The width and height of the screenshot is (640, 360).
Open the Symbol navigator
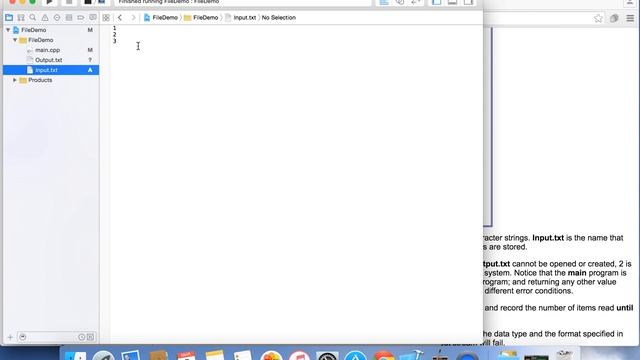click(x=21, y=18)
